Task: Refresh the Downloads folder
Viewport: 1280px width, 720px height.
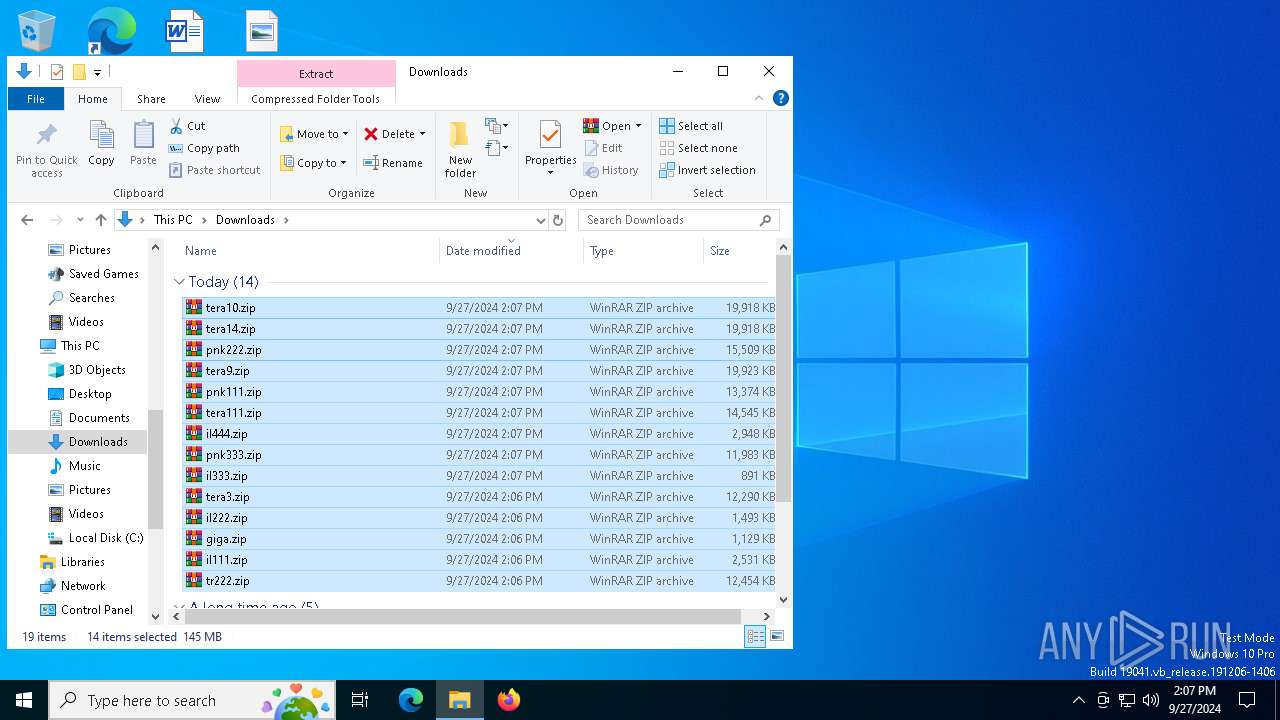Action: click(x=558, y=220)
